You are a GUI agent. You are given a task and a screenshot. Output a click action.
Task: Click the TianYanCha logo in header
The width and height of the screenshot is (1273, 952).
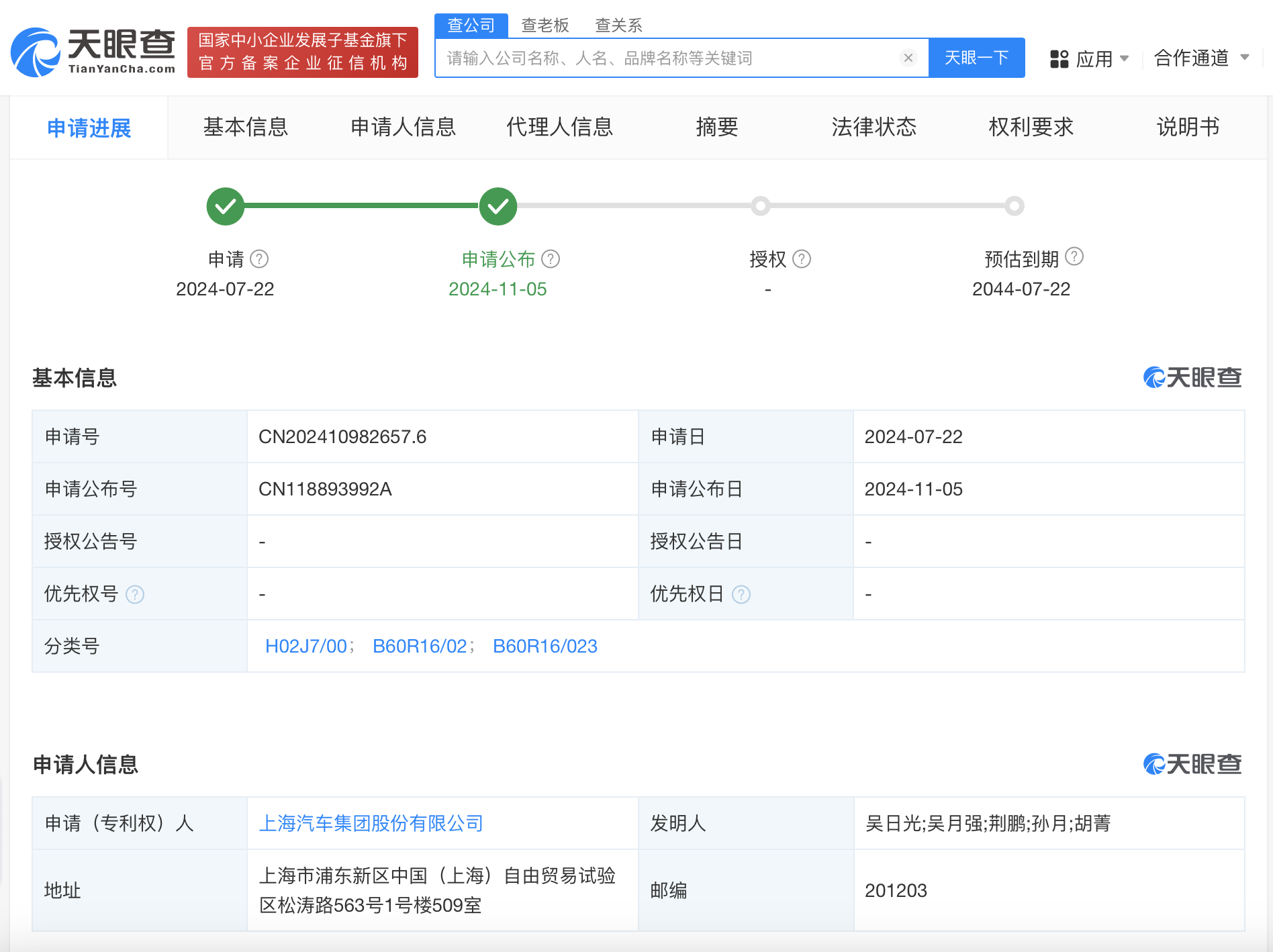point(93,52)
